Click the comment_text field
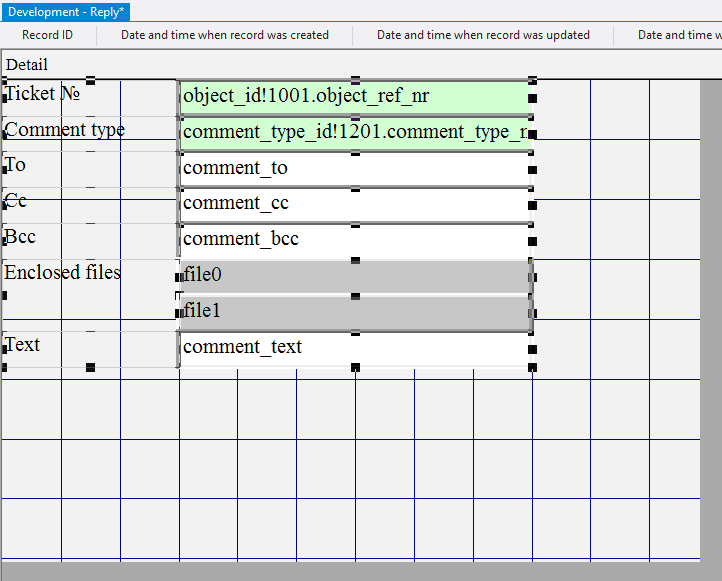722x581 pixels. point(354,347)
